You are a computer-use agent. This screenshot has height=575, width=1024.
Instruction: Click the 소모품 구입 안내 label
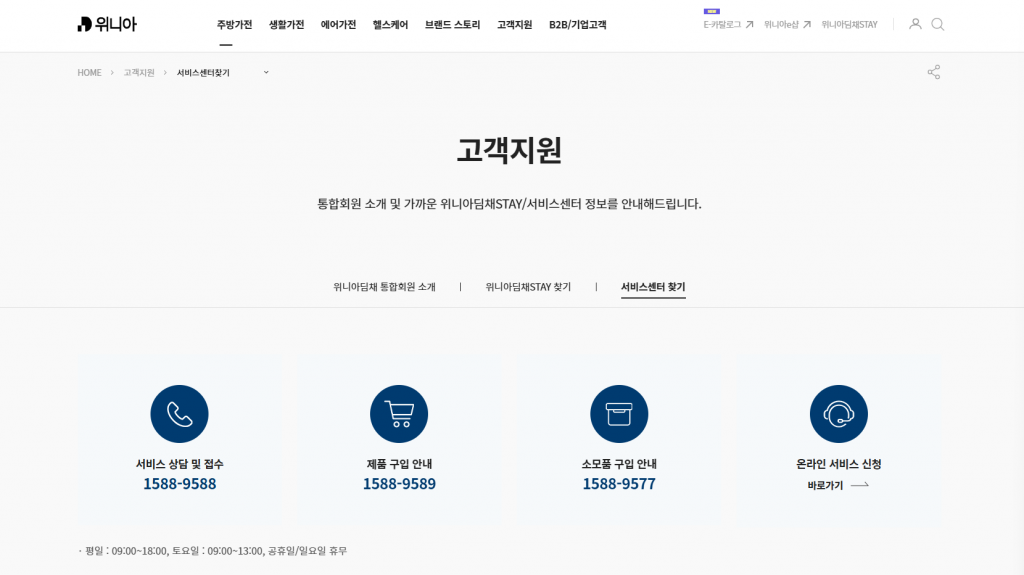pyautogui.click(x=619, y=464)
